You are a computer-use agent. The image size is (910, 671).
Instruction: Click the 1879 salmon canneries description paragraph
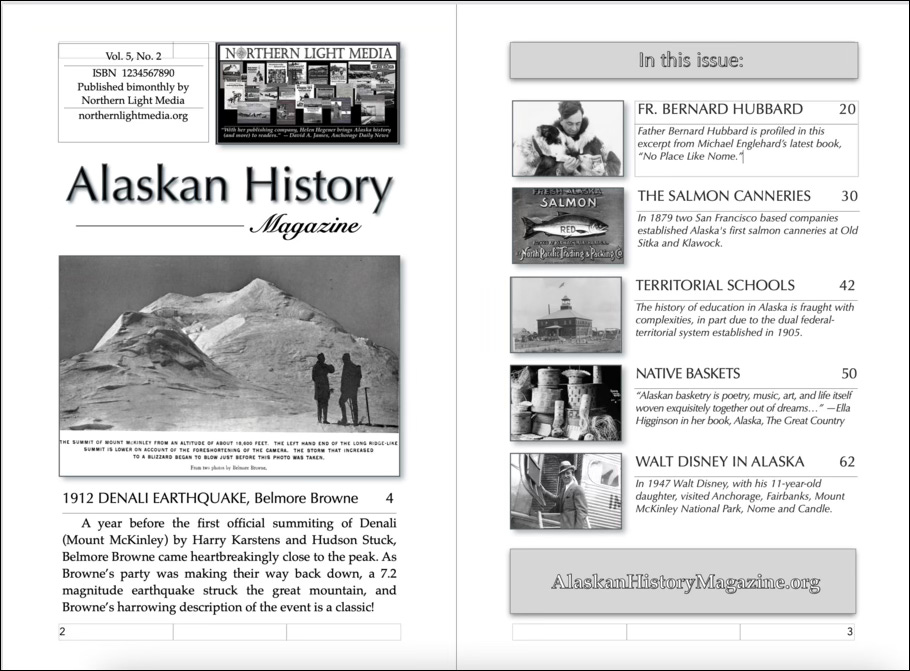coord(748,230)
